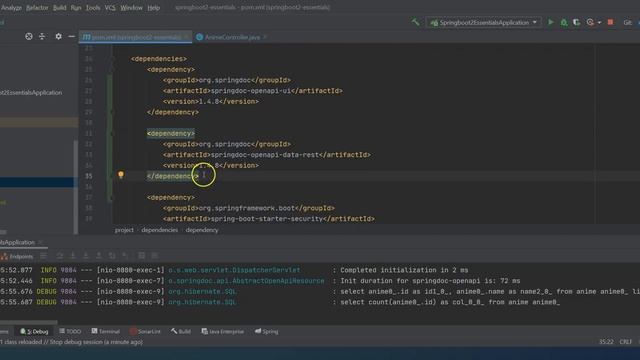Hide the Project panel with minus icon

(71, 36)
